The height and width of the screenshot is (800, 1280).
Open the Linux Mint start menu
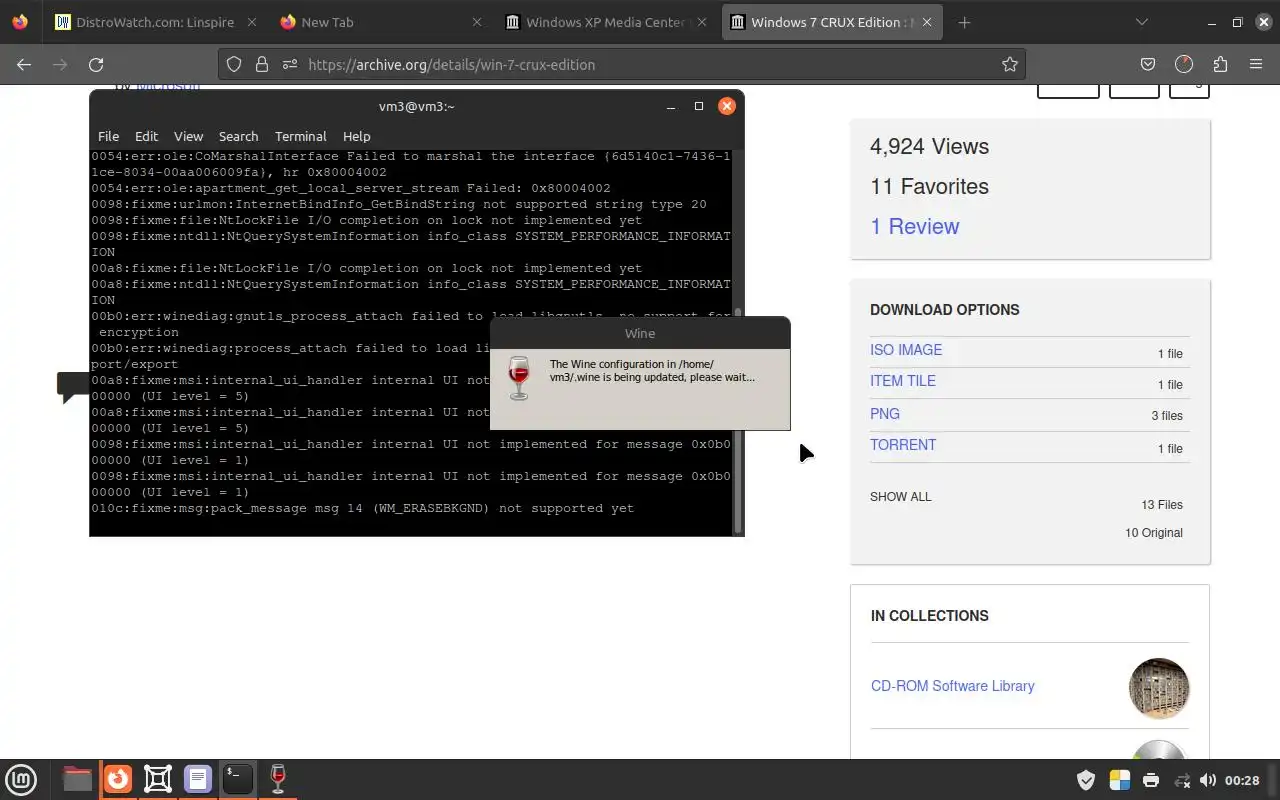point(21,778)
